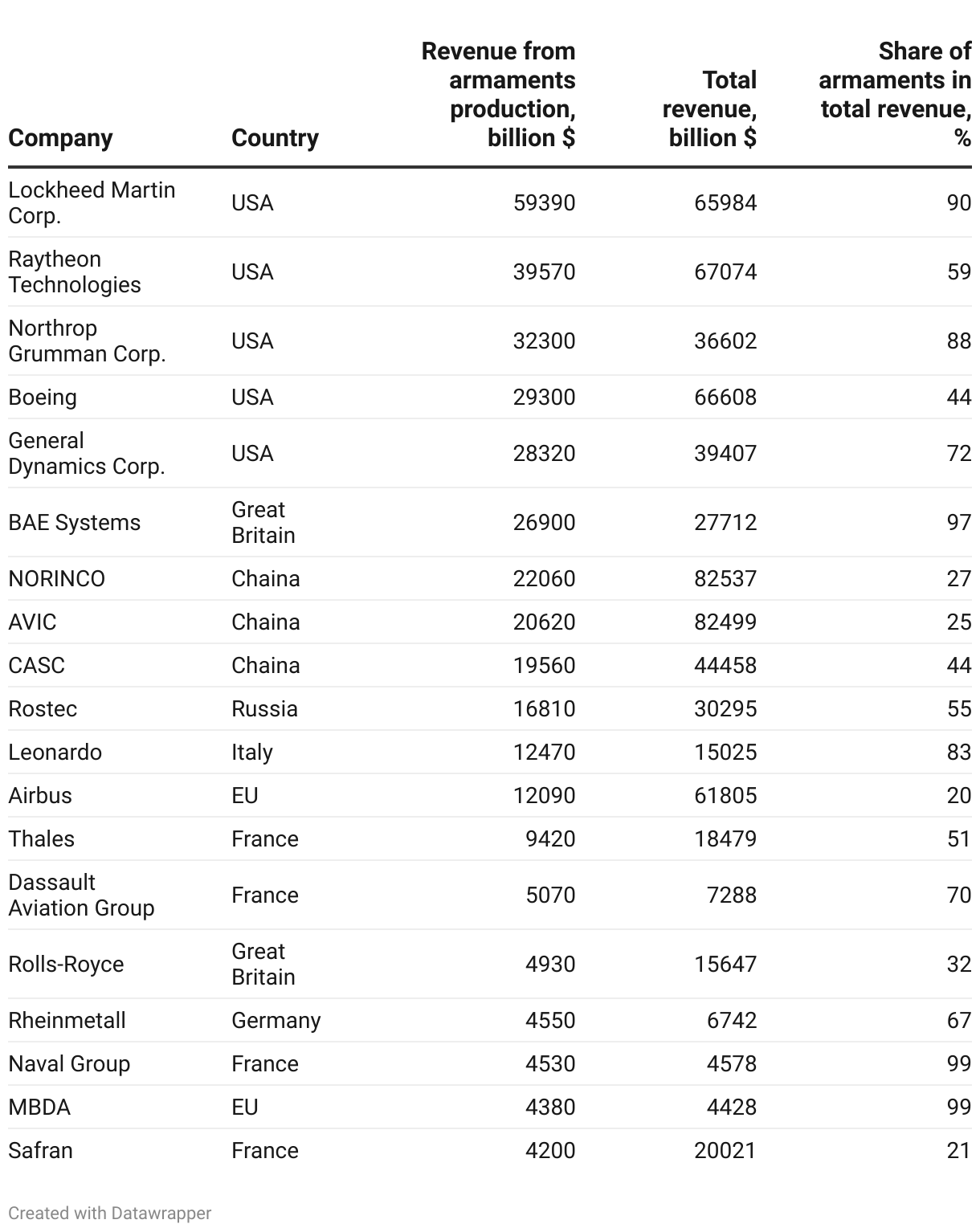This screenshot has width=980, height=1232.
Task: Open the 'Created with Datawrapper' link
Action: click(110, 1213)
